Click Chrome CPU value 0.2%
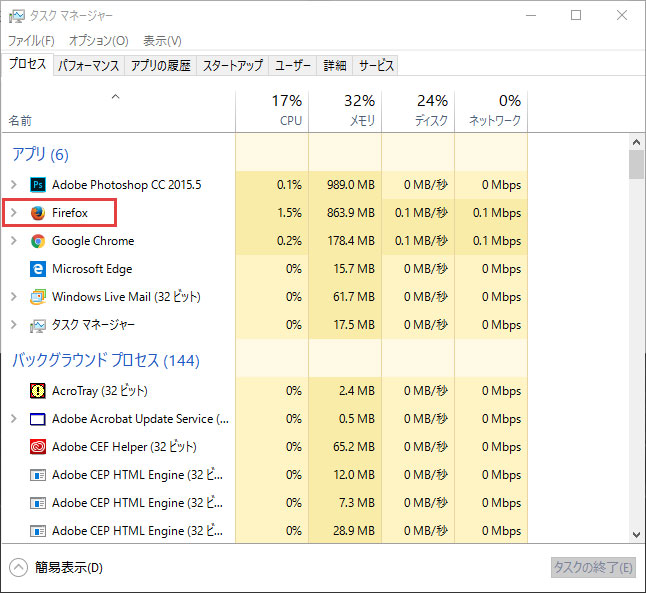This screenshot has height=593, width=646. tap(289, 241)
